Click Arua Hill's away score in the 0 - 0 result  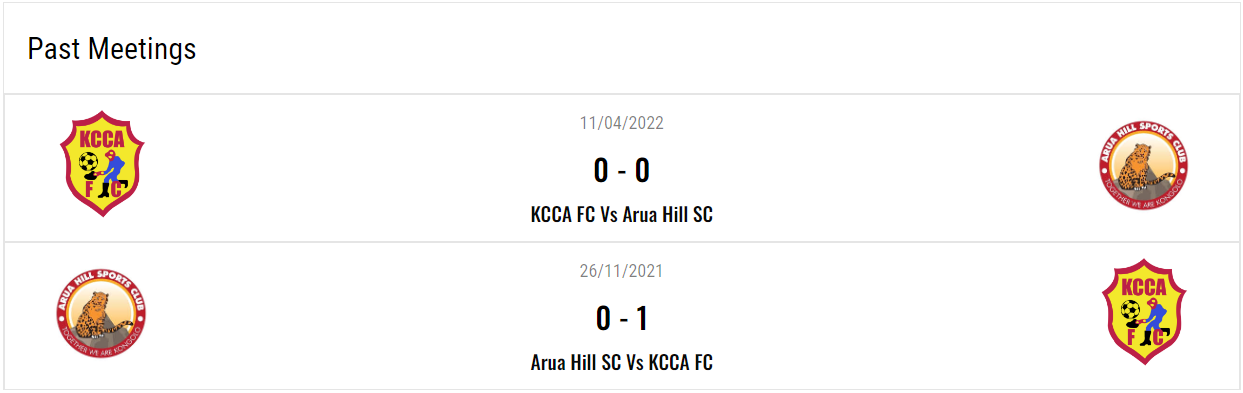click(642, 171)
